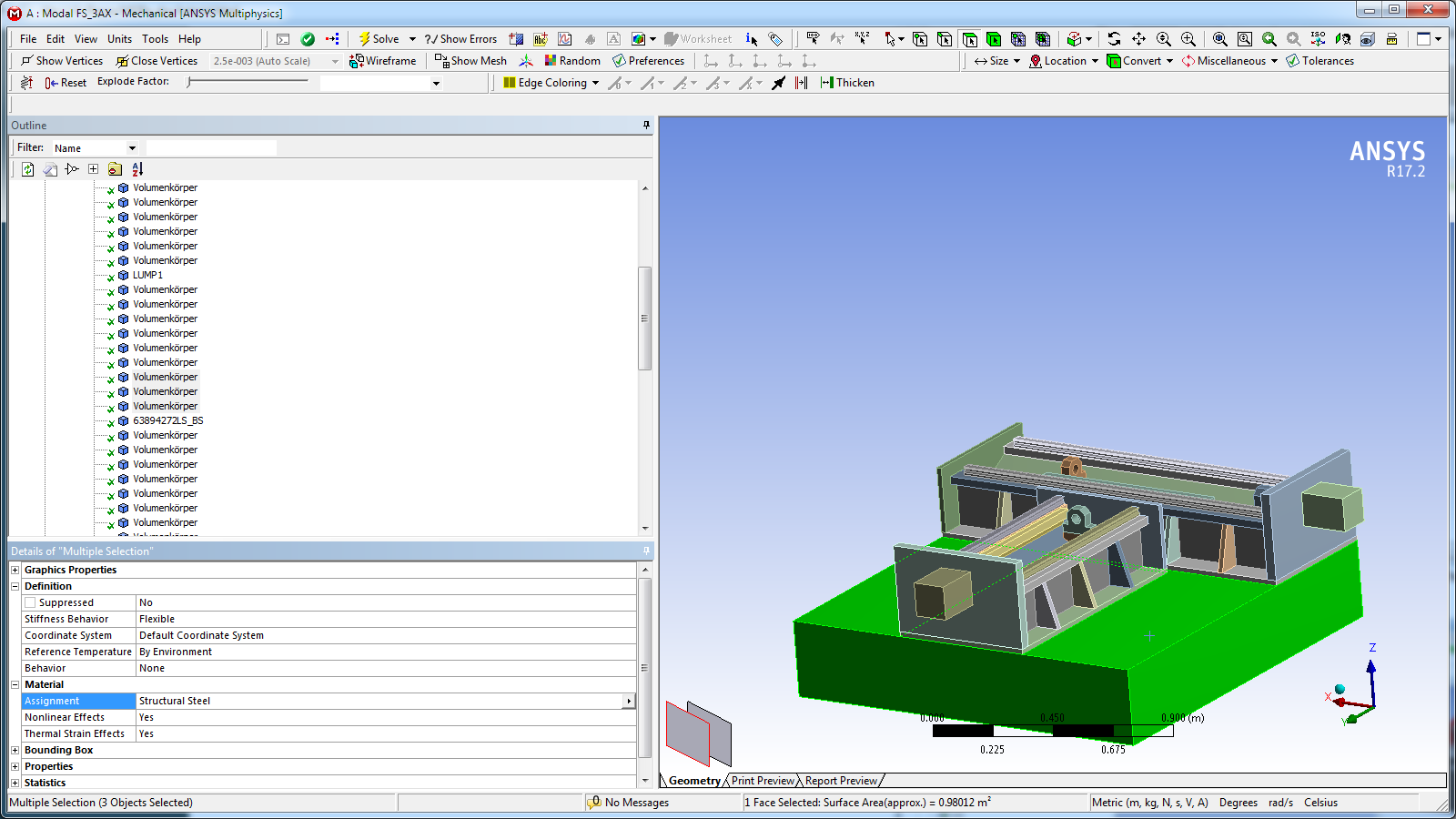Viewport: 1456px width, 819px height.
Task: Select the LUMP1 body in Outline
Action: click(x=147, y=275)
